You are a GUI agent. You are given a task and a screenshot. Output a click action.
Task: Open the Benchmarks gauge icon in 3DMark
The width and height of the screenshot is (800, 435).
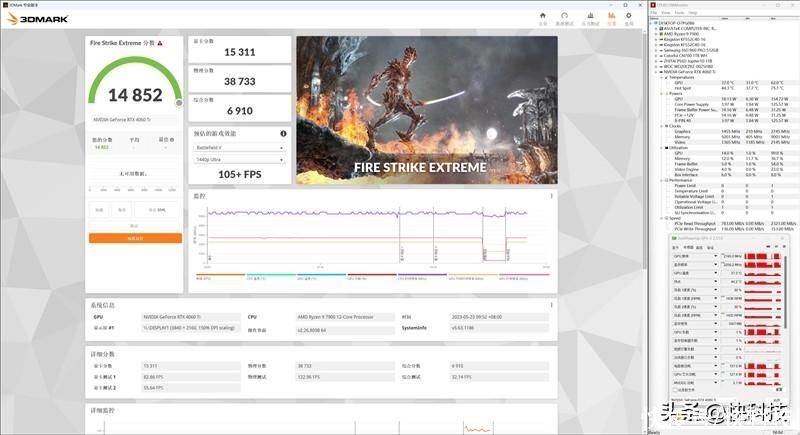tap(564, 16)
